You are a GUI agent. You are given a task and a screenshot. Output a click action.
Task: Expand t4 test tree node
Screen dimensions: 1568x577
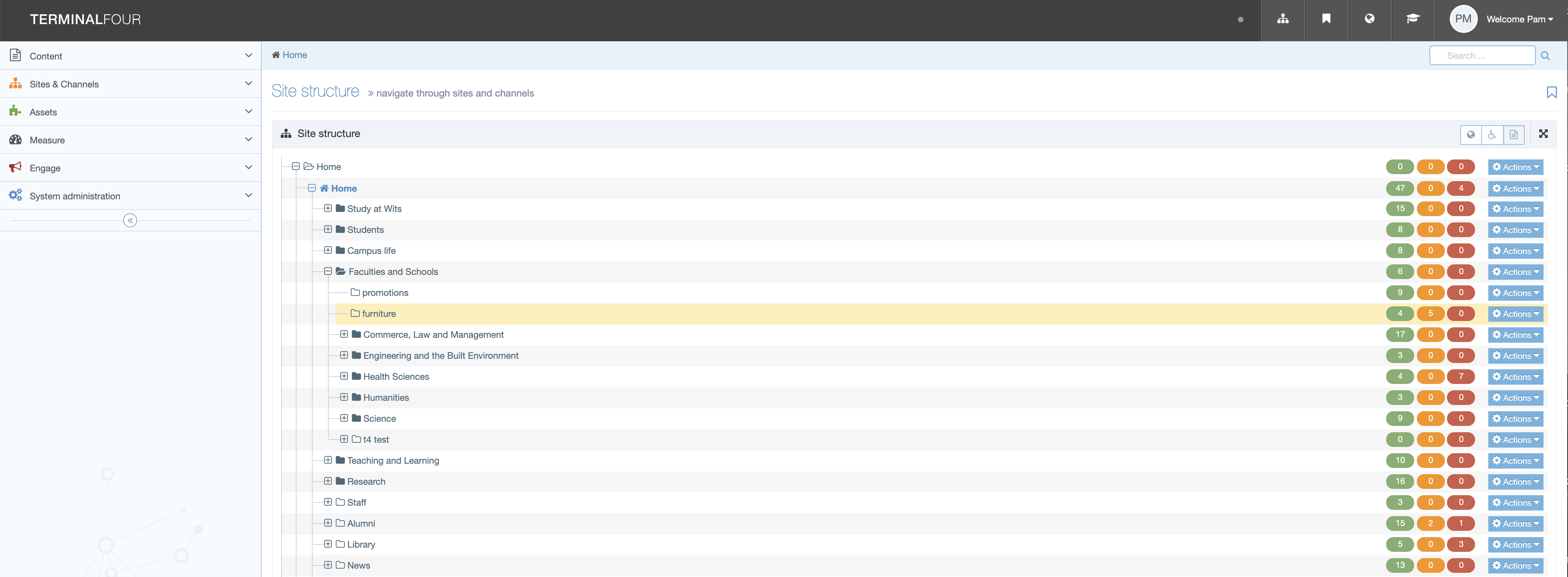point(344,439)
